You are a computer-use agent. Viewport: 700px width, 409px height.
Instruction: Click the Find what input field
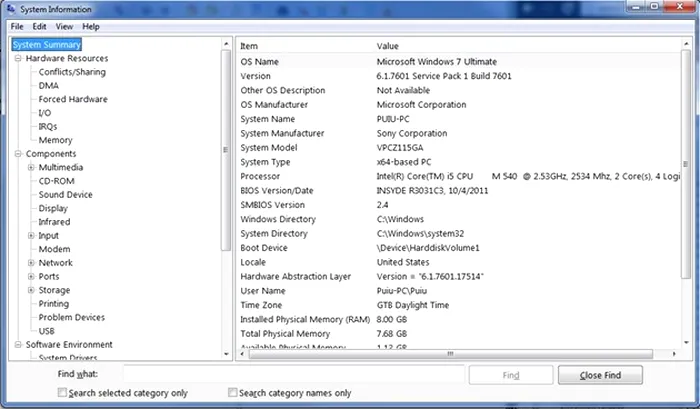point(294,374)
